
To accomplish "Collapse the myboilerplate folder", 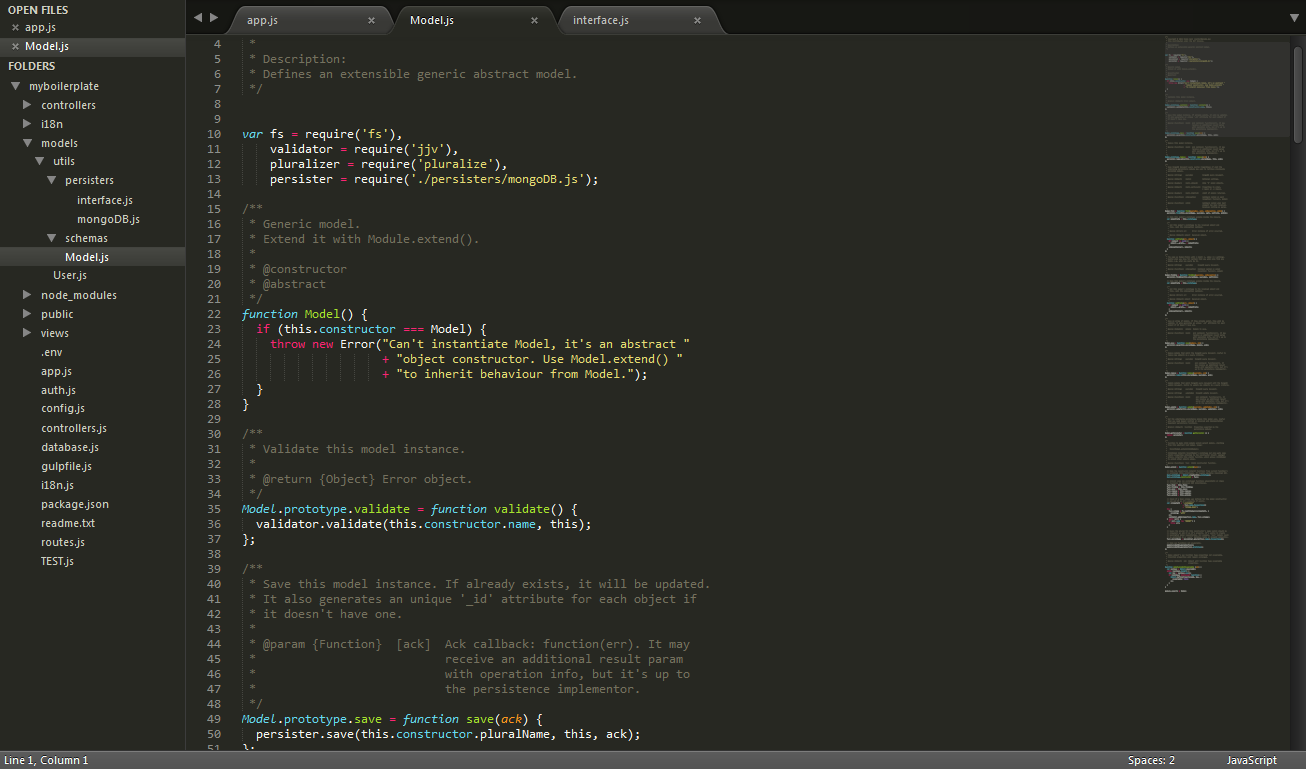I will pos(15,86).
